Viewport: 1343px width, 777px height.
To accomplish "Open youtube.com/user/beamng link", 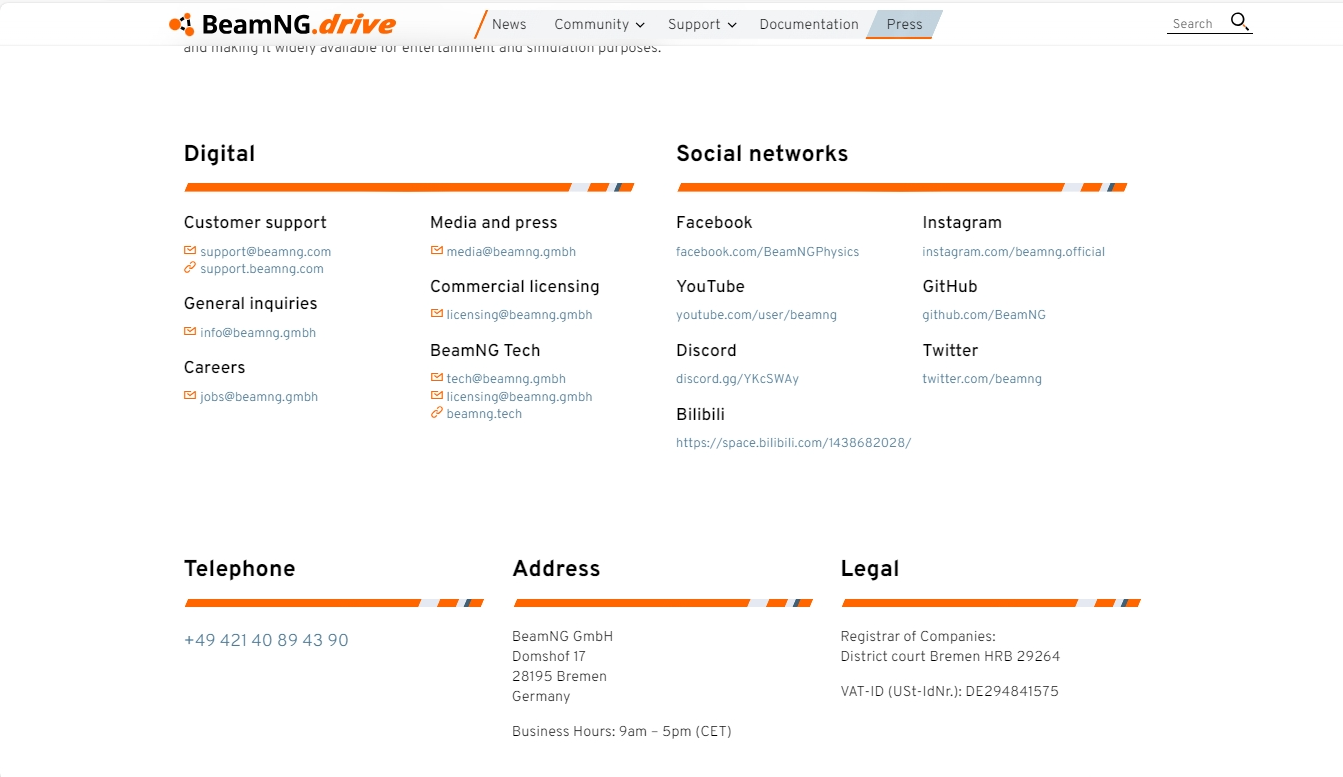I will click(x=756, y=315).
